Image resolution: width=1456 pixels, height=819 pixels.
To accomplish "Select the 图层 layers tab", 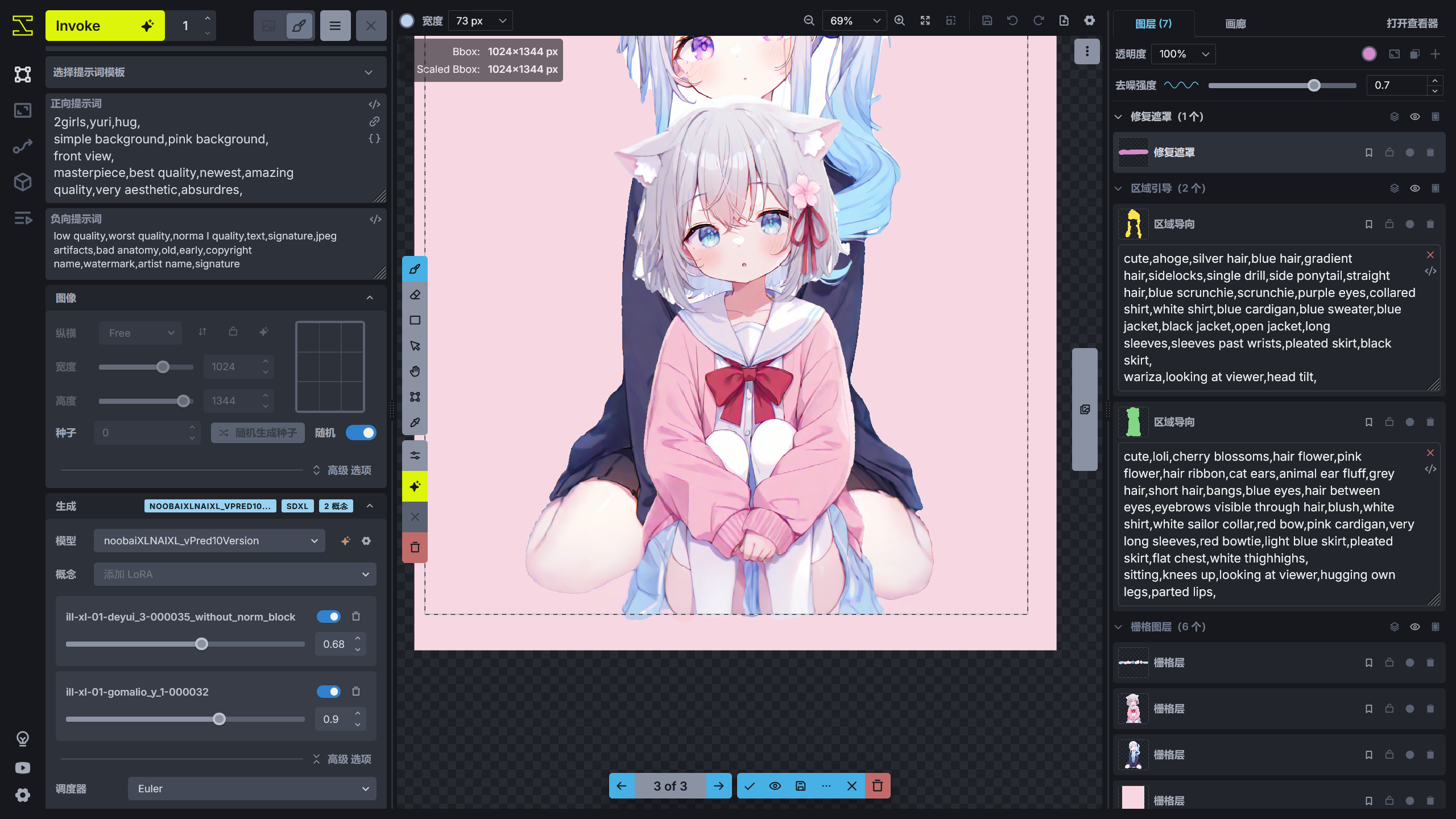I will pos(1153,24).
